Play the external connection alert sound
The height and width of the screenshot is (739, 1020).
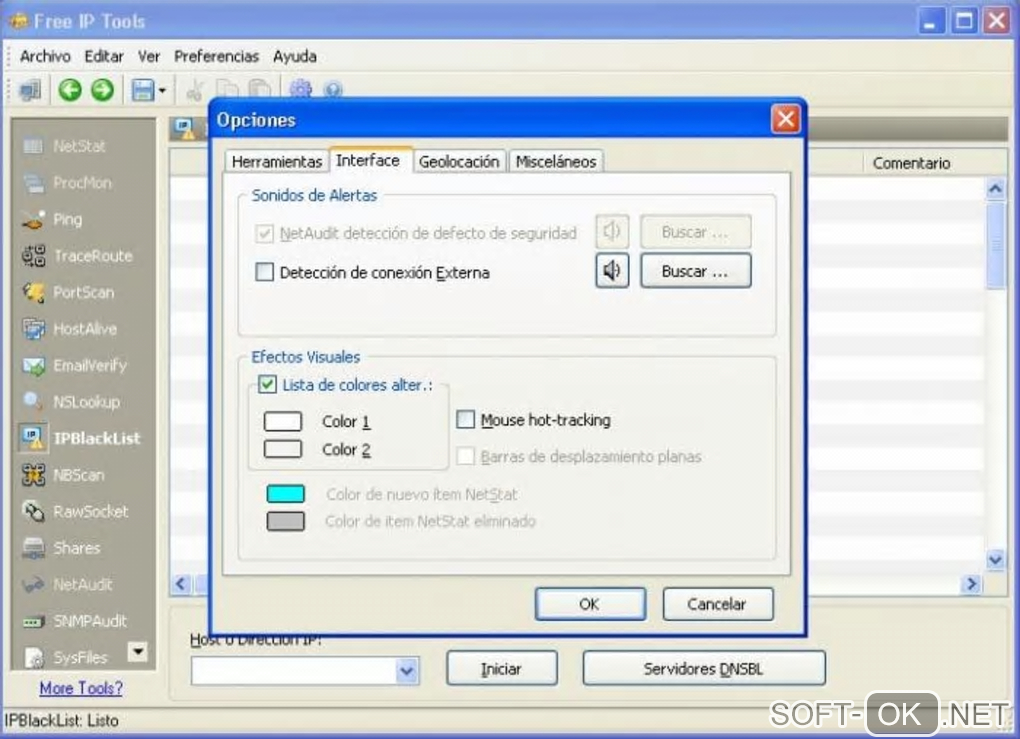(x=611, y=271)
